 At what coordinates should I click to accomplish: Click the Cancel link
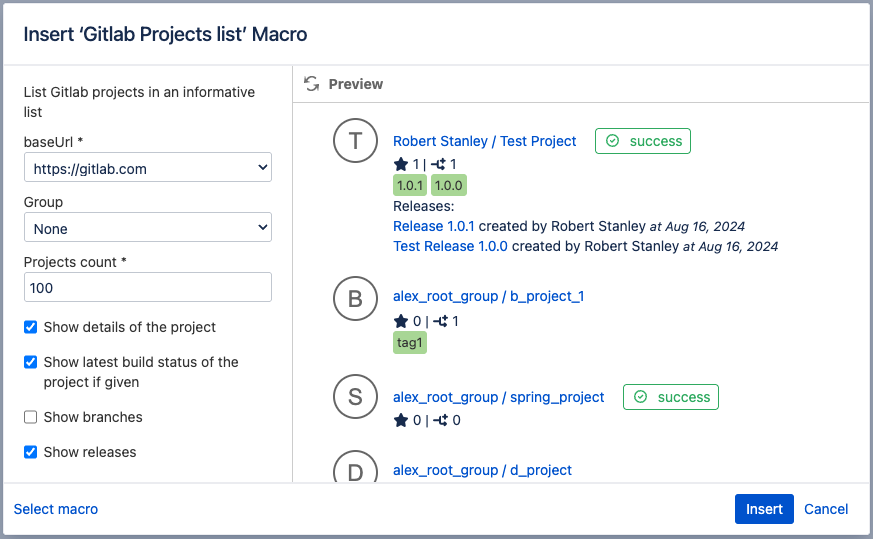click(x=826, y=509)
